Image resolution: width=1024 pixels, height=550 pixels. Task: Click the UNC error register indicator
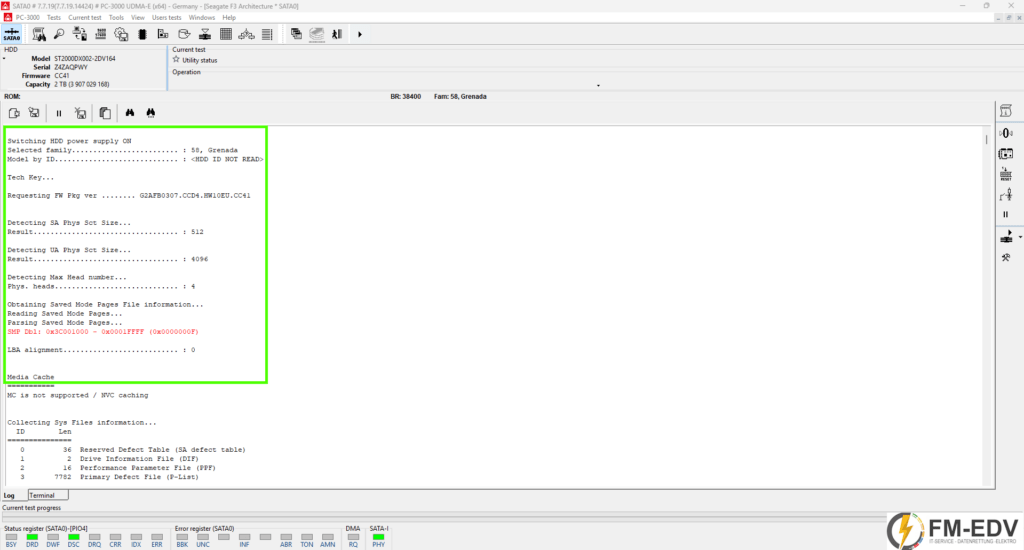point(203,537)
